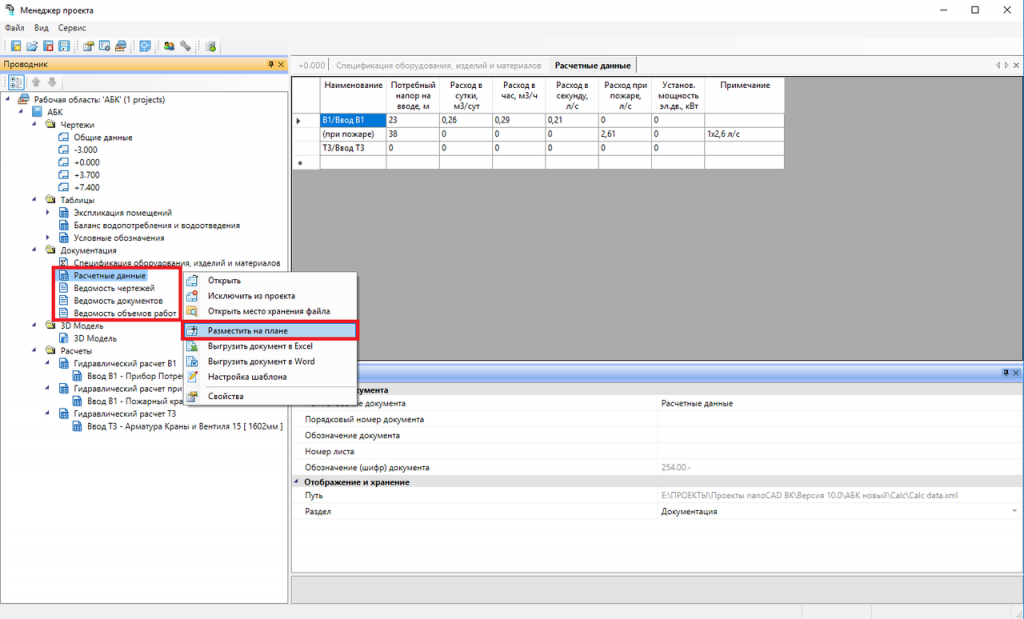Open Настройка шаблона from context menu
Viewport: 1024px width, 619px height.
click(x=270, y=377)
